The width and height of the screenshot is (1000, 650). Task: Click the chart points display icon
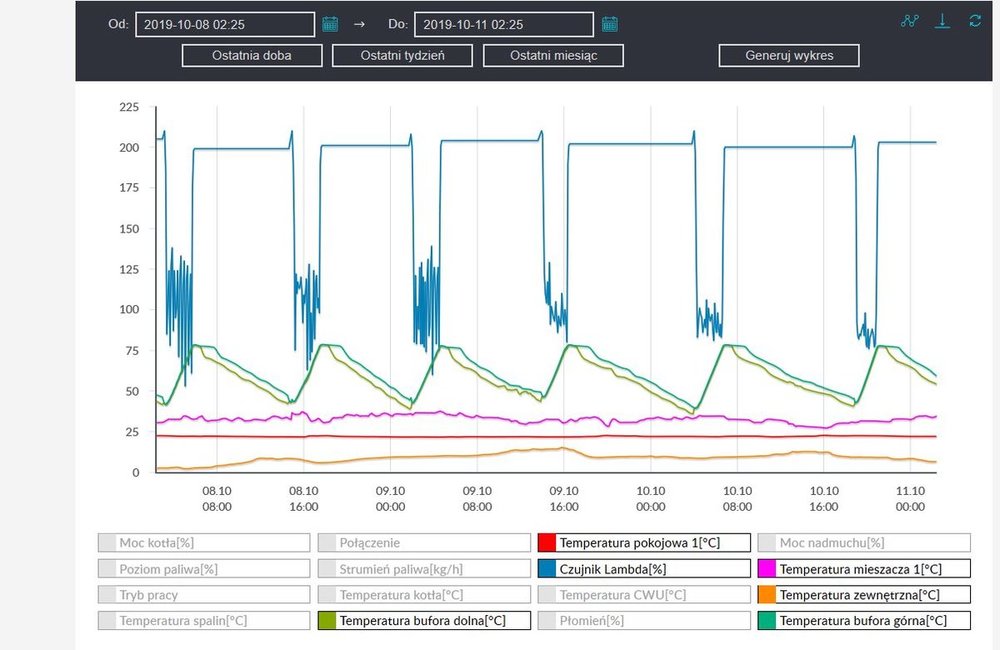(x=909, y=21)
